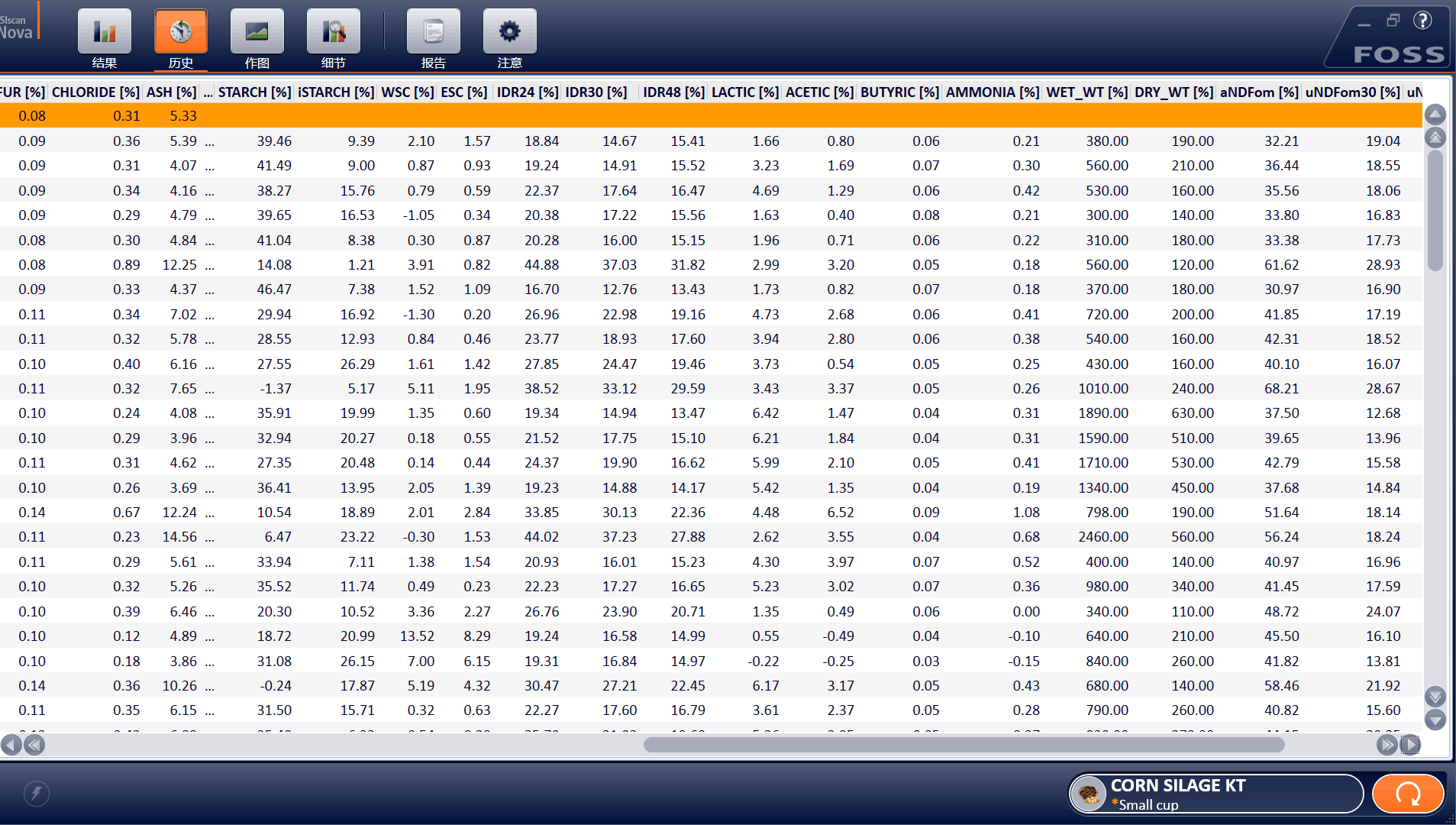1456x825 pixels.
Task: Click the iSTARCH value 26.29
Action: [357, 364]
